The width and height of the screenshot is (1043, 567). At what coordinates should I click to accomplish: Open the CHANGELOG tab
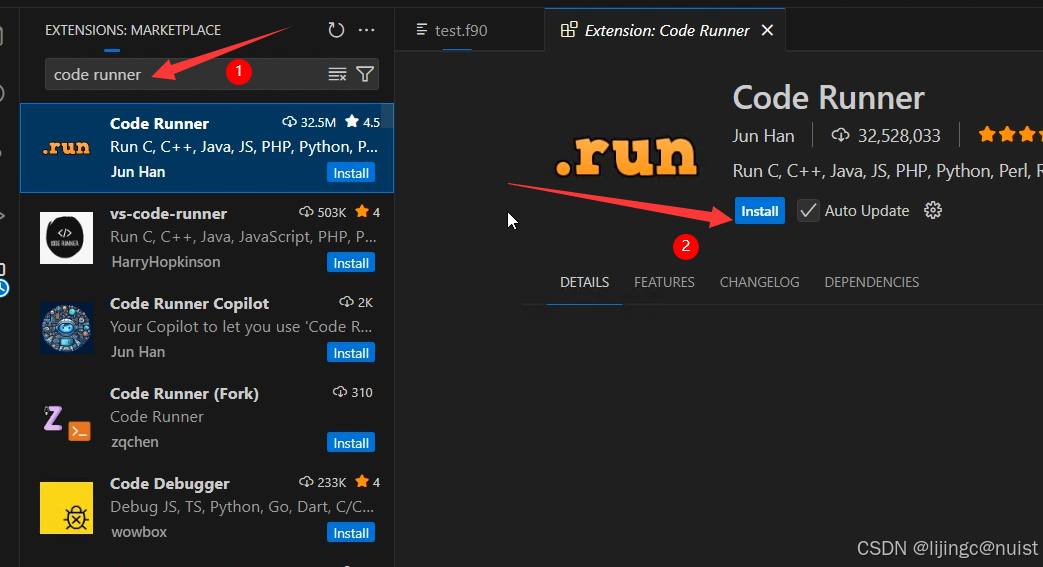pyautogui.click(x=759, y=282)
